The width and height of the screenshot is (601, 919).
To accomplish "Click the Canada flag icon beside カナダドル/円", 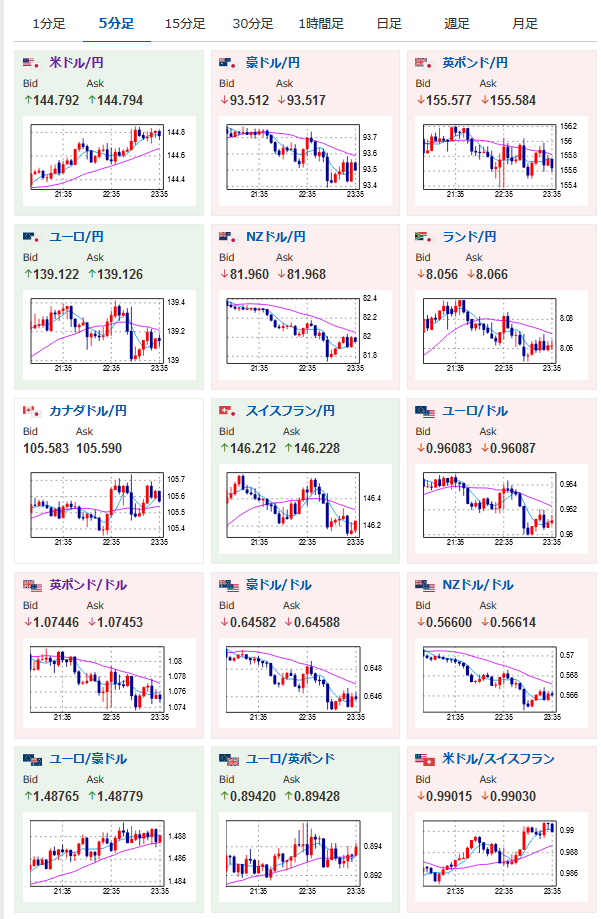I will point(31,410).
